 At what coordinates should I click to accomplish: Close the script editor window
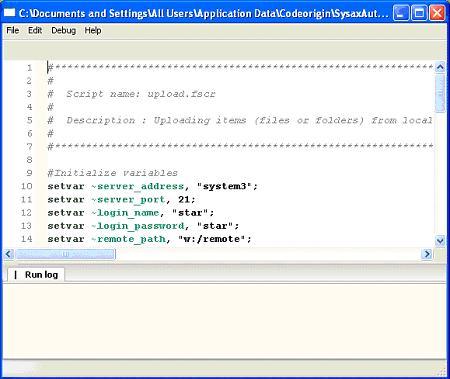coord(437,13)
